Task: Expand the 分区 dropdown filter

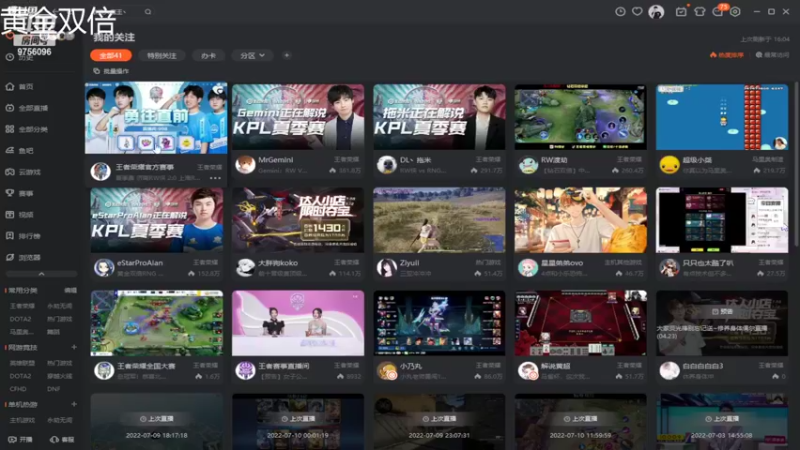Action: 253,55
